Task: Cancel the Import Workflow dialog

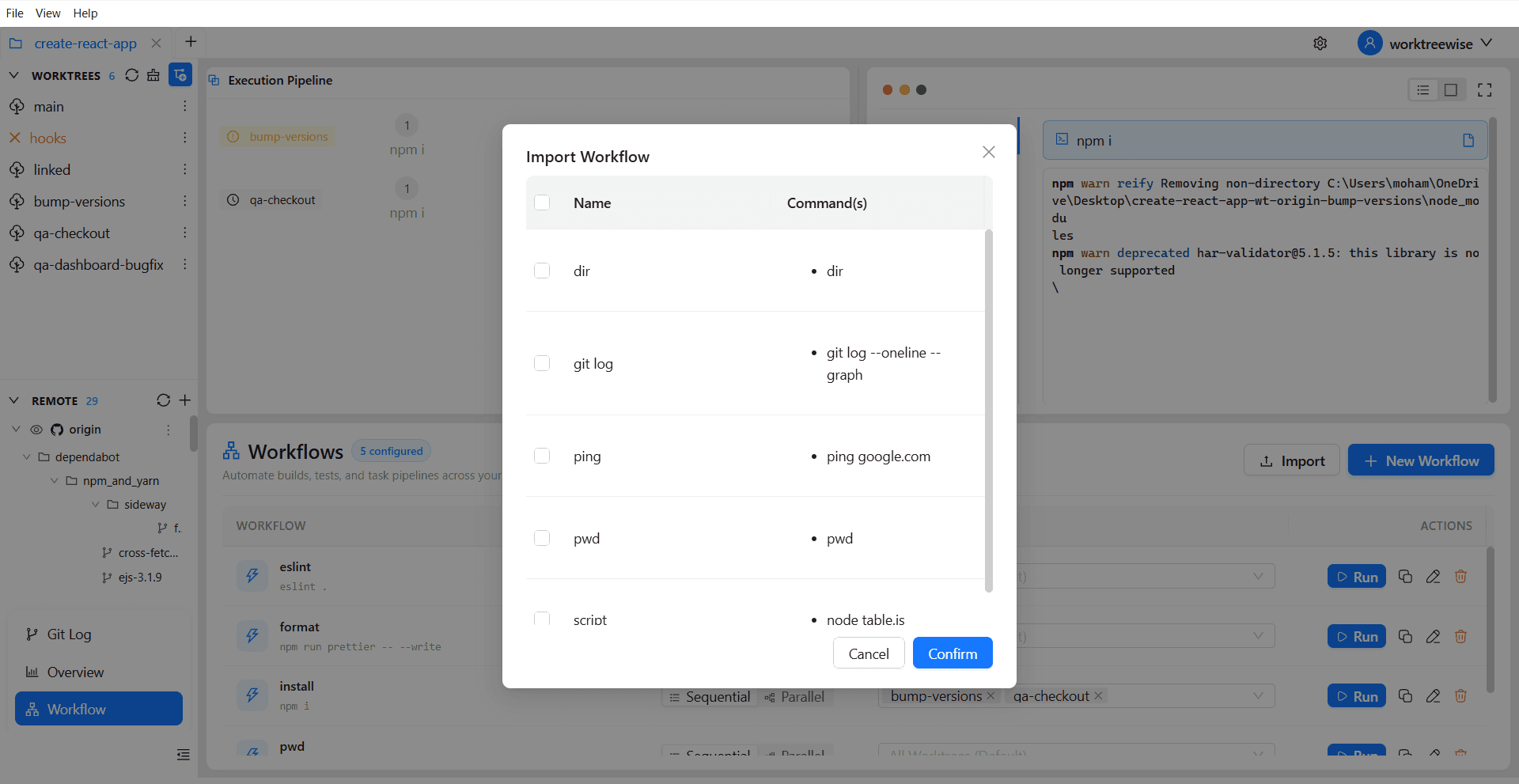Action: (869, 653)
